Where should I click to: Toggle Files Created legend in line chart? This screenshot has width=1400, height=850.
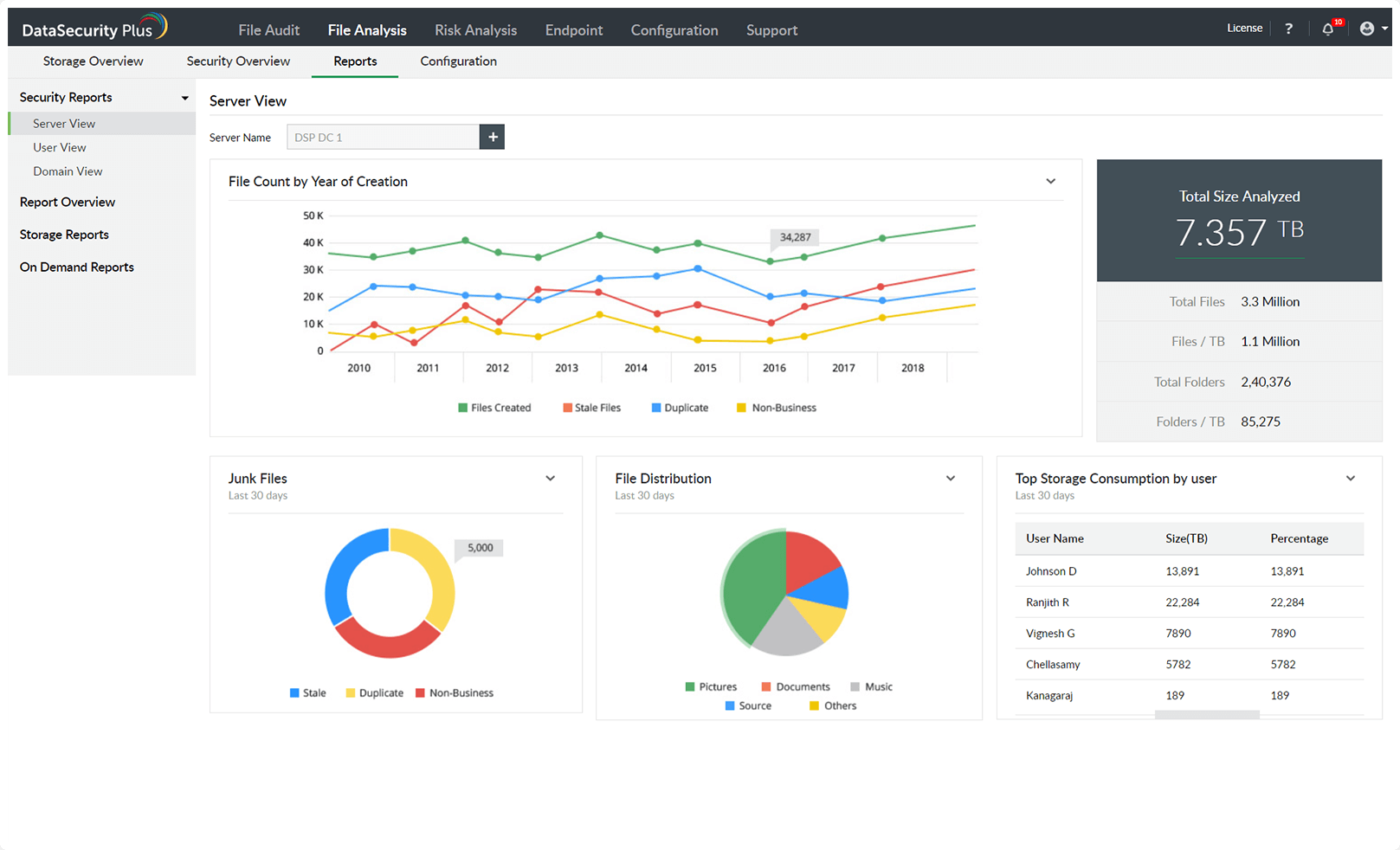coord(494,408)
